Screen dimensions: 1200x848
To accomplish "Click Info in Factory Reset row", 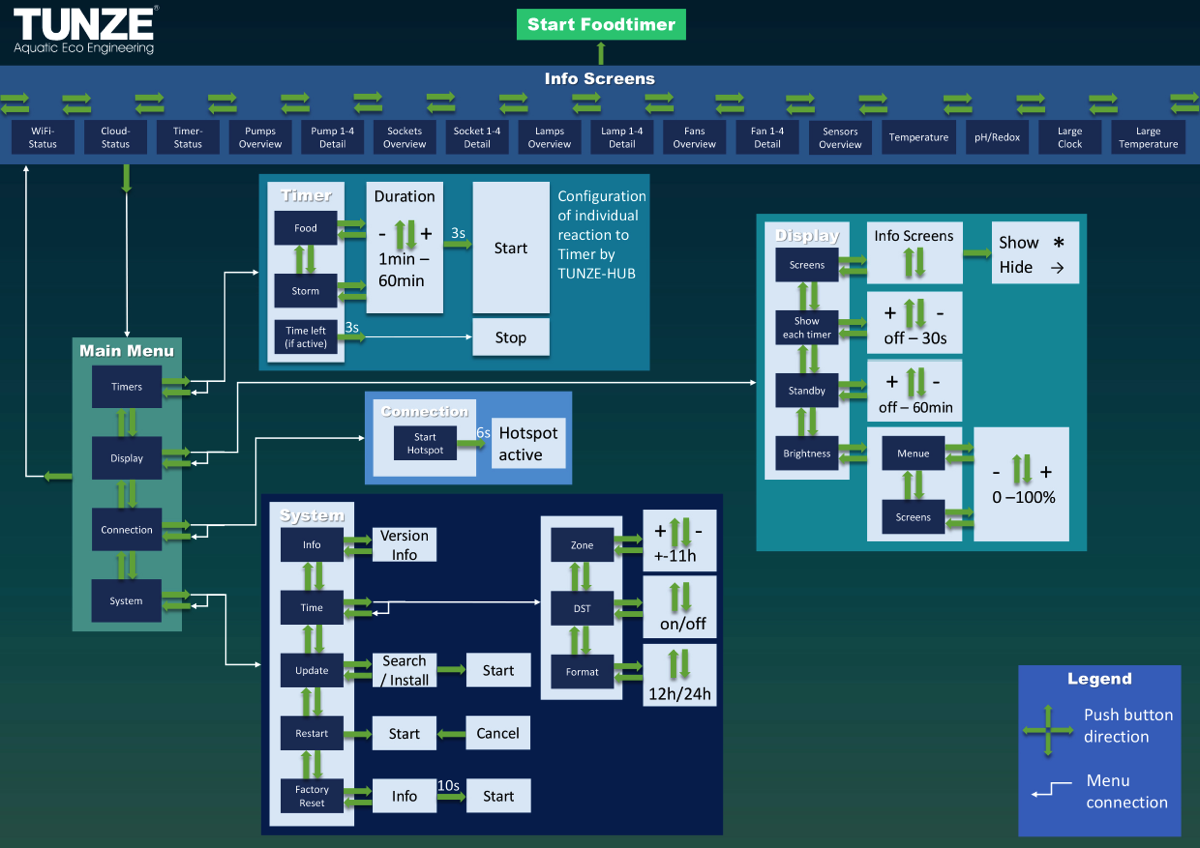I will click(x=404, y=796).
